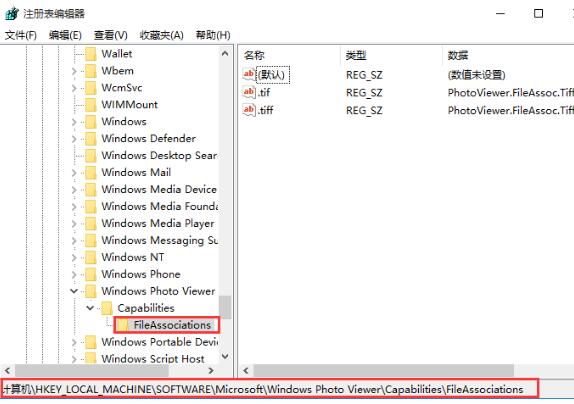Image resolution: width=574 pixels, height=404 pixels.
Task: Select the Windows Portable Devices folder icon
Action: tap(90, 342)
